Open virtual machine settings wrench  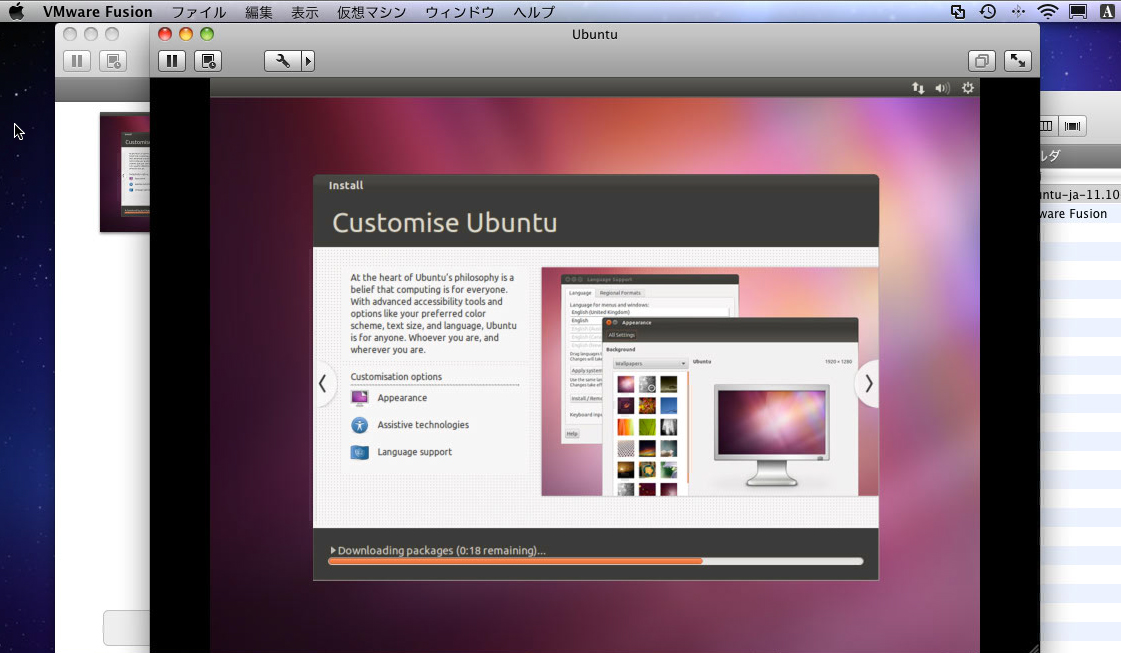282,61
